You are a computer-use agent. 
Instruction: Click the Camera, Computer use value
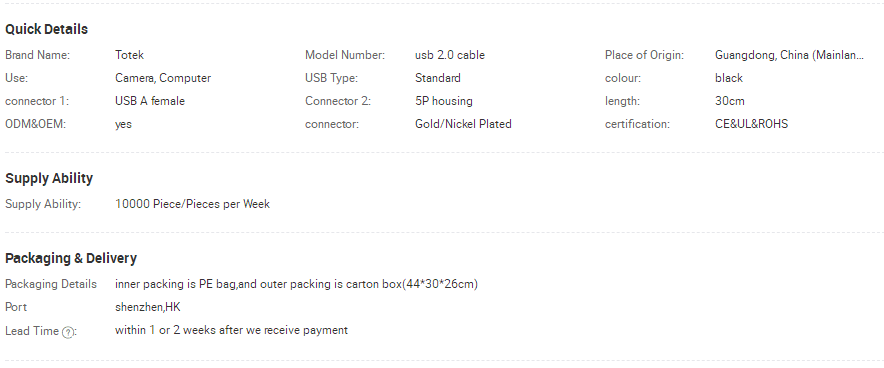coord(163,78)
